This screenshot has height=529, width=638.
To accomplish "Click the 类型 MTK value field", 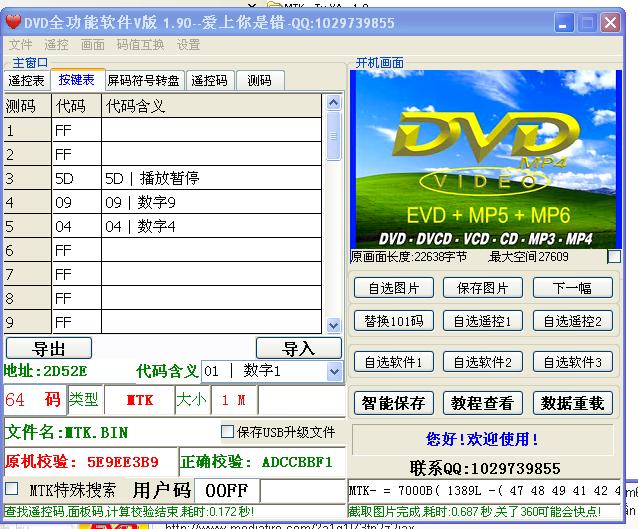I will pos(140,400).
